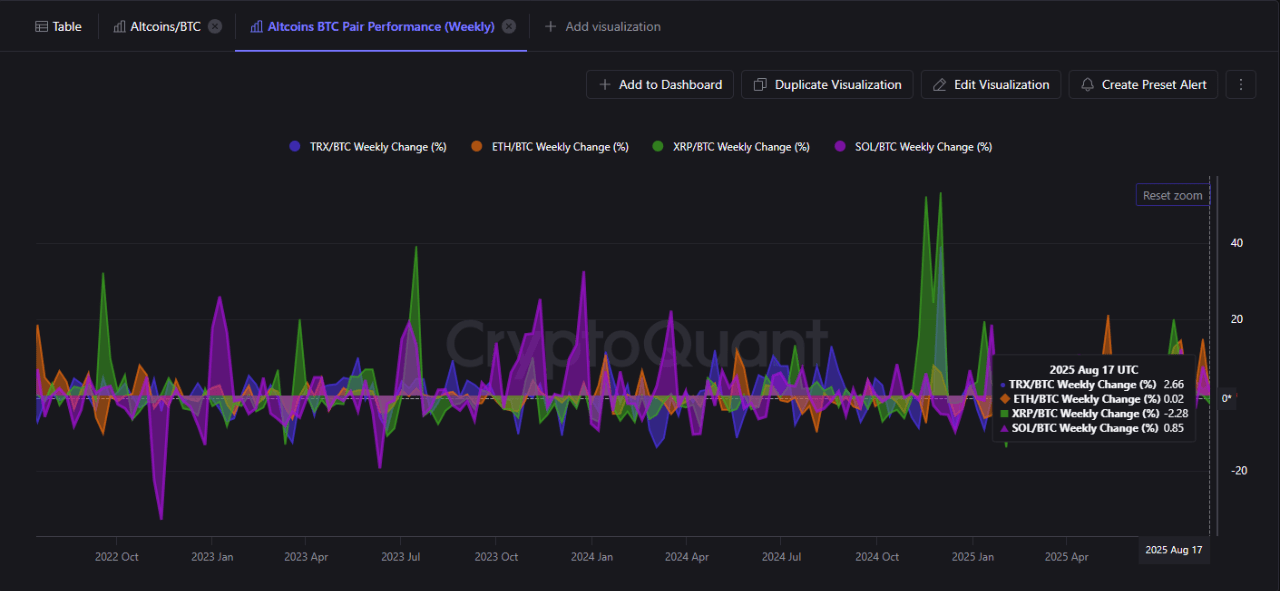This screenshot has height=591, width=1280.
Task: Click the plus icon for Add visualization
Action: coord(550,27)
